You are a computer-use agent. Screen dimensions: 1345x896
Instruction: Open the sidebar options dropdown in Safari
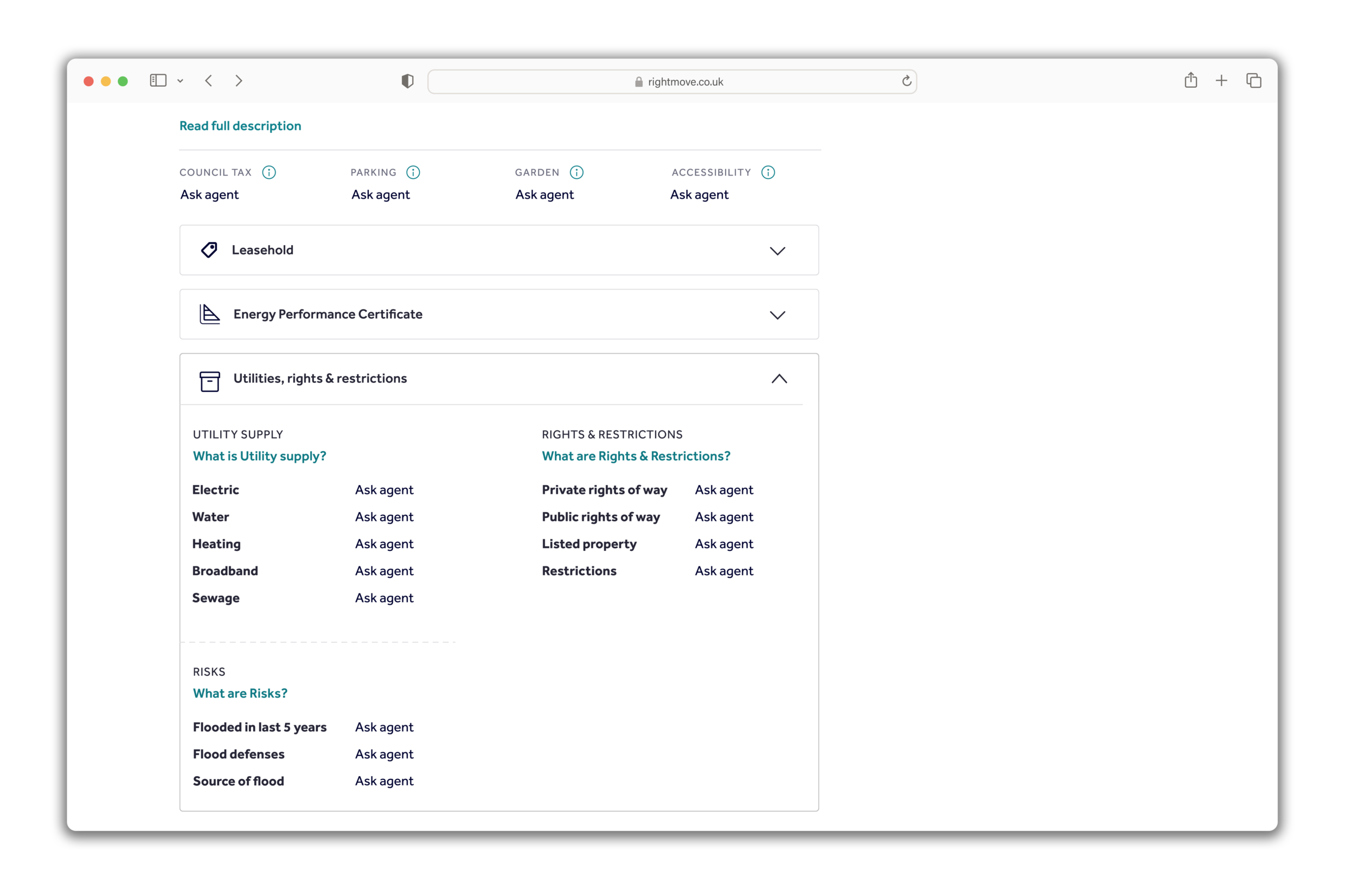pyautogui.click(x=181, y=81)
